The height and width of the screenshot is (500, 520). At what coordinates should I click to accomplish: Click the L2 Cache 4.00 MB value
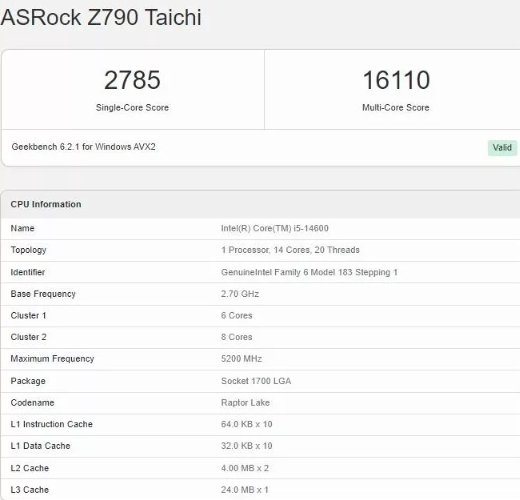click(x=245, y=468)
